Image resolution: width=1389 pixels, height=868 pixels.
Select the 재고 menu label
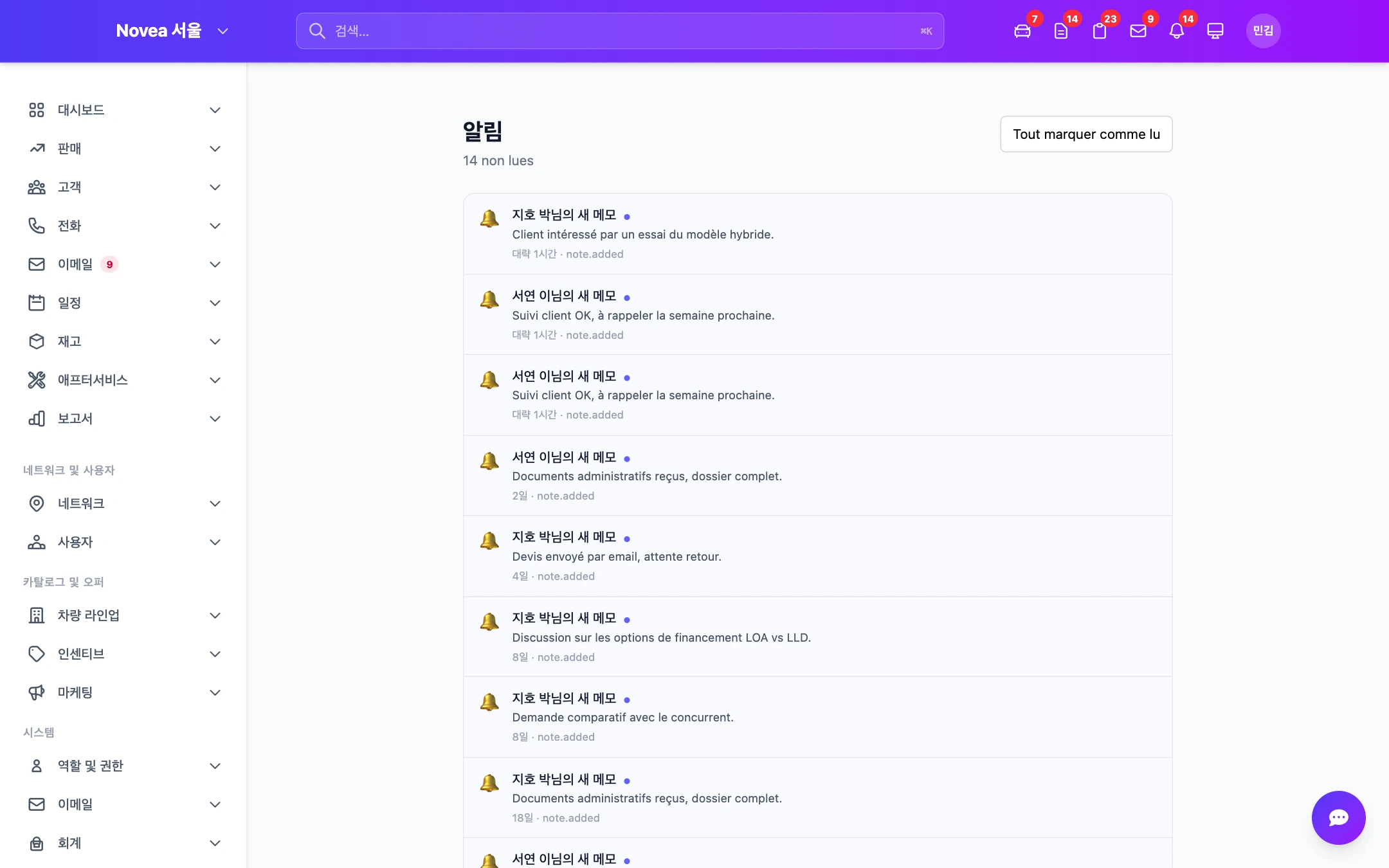69,341
